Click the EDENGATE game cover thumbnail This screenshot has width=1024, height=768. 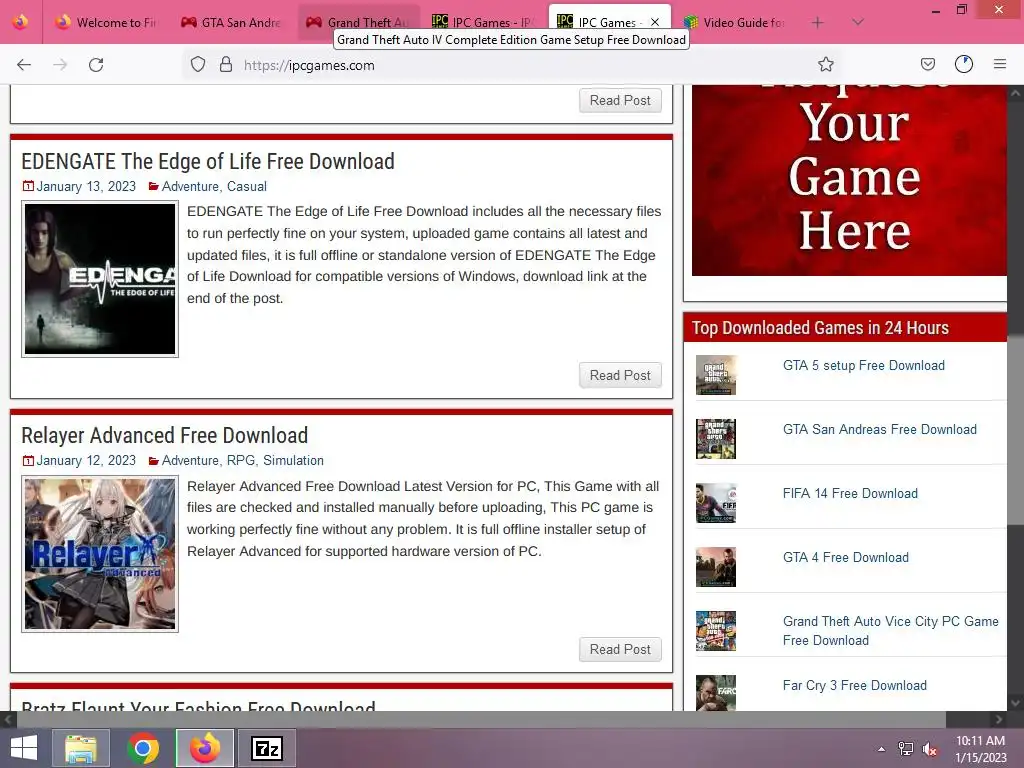(100, 279)
